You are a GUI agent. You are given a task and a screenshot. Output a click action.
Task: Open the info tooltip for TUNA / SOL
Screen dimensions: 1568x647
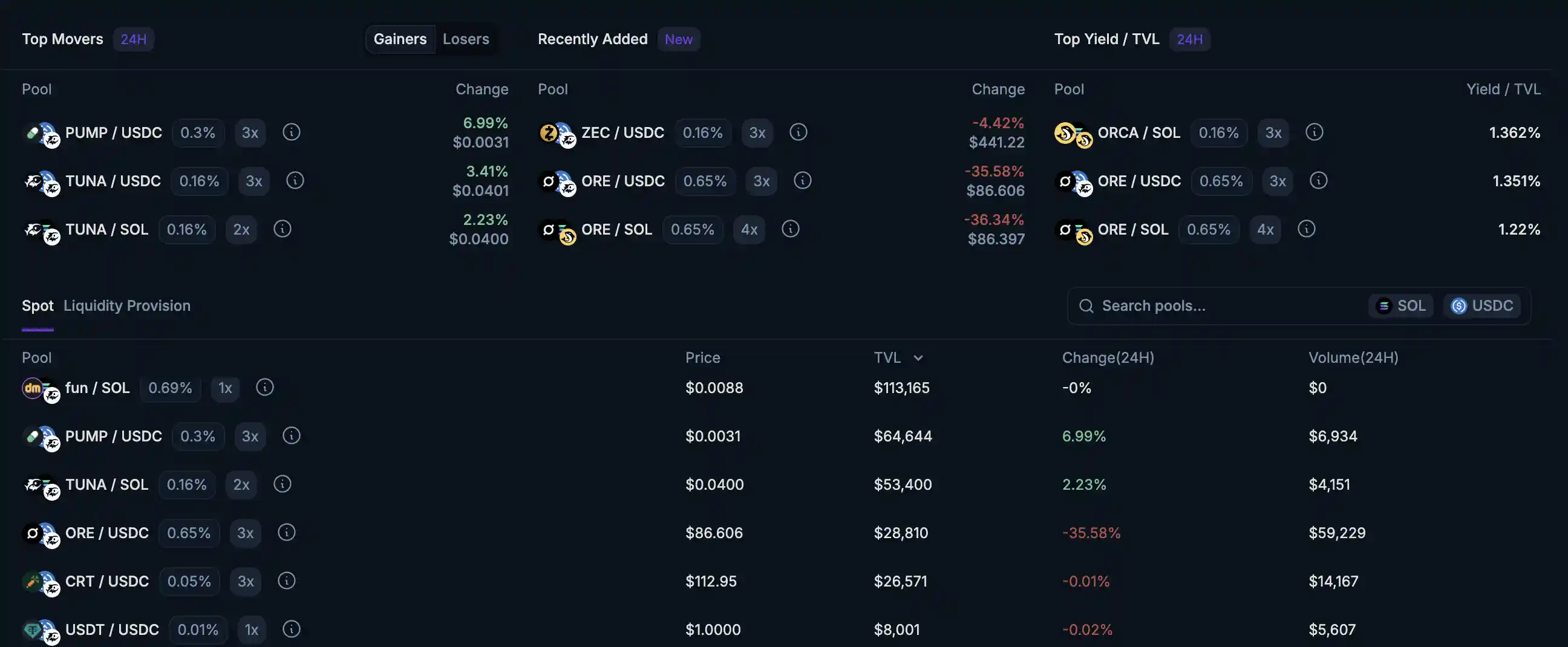click(282, 229)
